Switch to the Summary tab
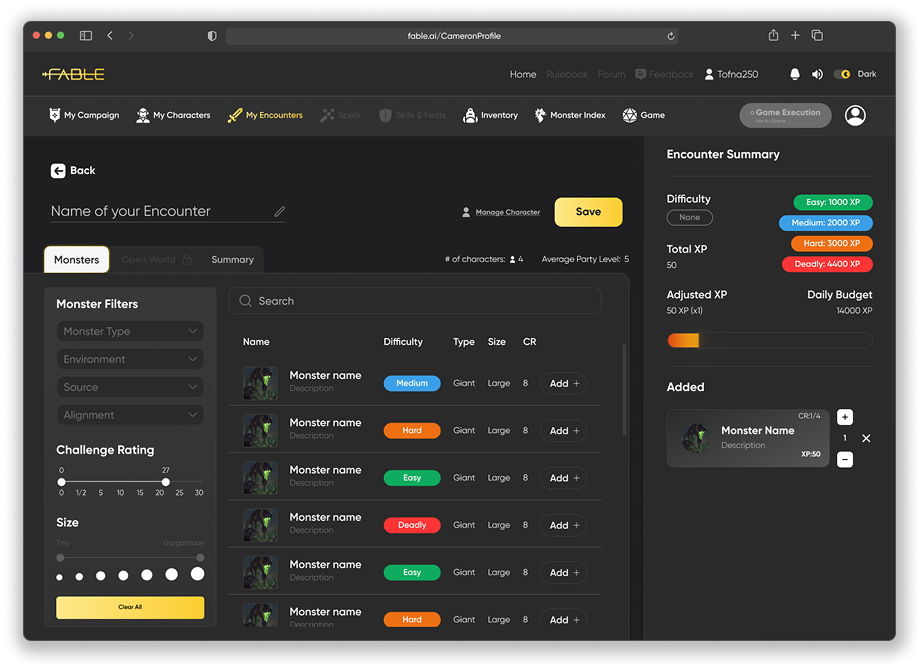This screenshot has width=923, height=670. [232, 260]
